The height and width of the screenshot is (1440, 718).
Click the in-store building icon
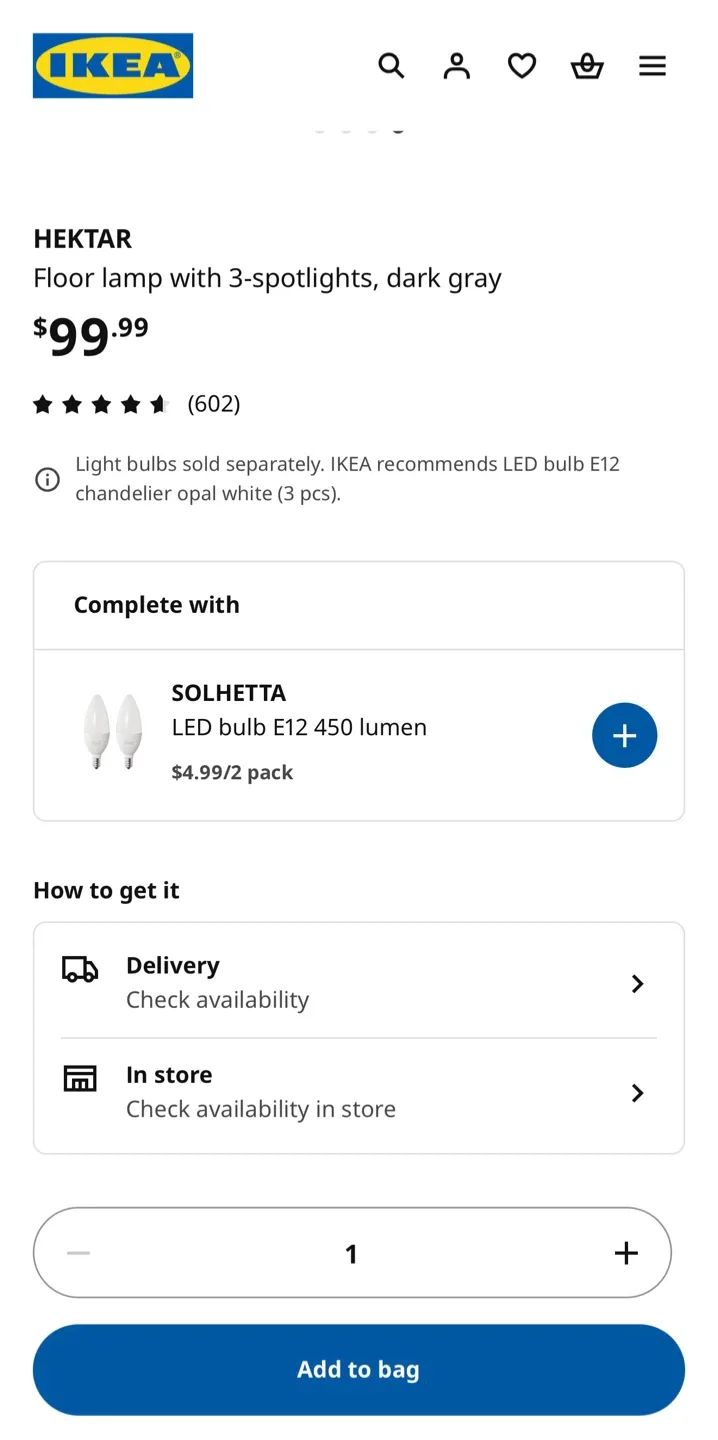[x=80, y=1078]
